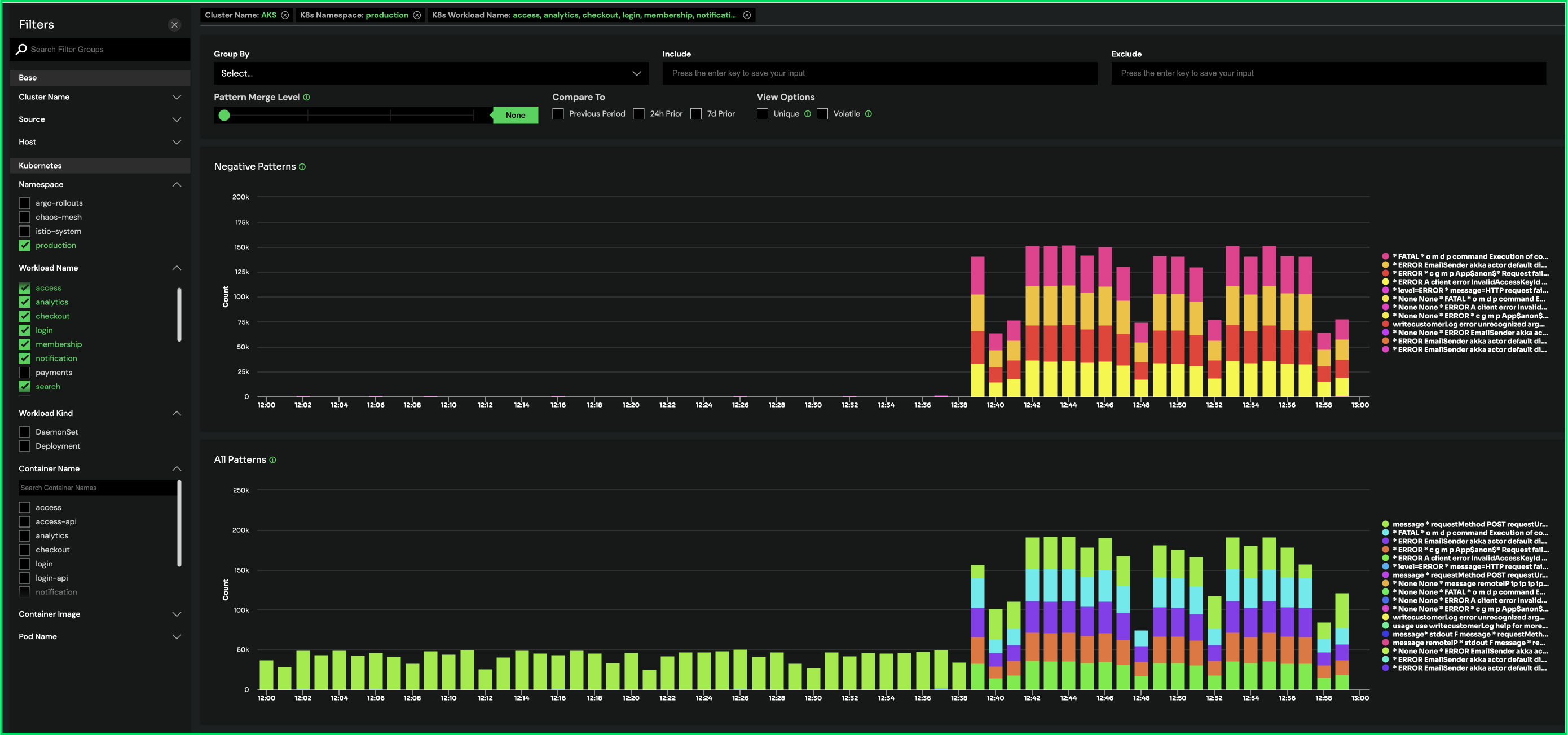Uncheck the production namespace checkbox
Screen dimensions: 1568x735
pos(24,245)
